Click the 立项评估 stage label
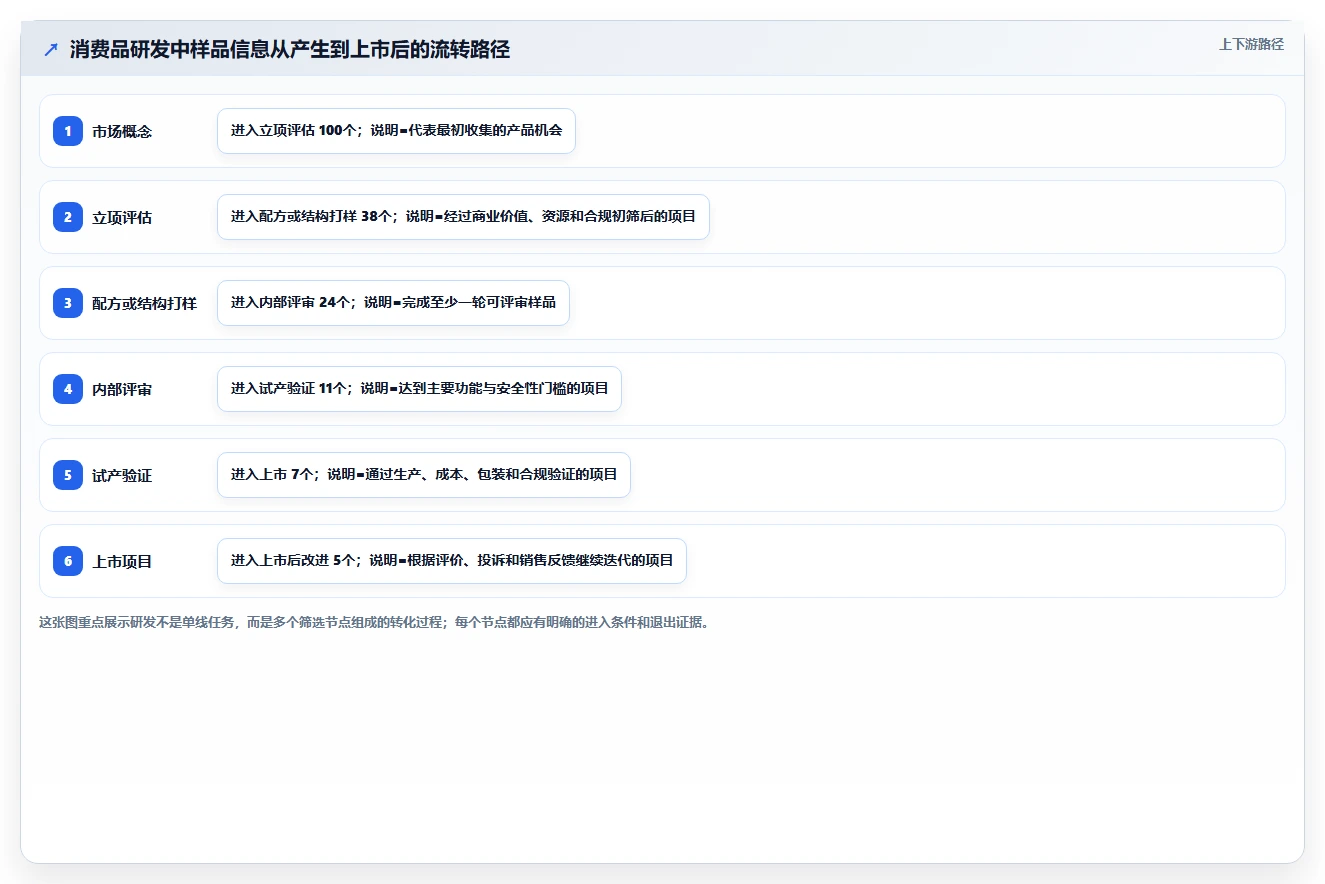Image resolution: width=1325 pixels, height=884 pixels. 122,217
